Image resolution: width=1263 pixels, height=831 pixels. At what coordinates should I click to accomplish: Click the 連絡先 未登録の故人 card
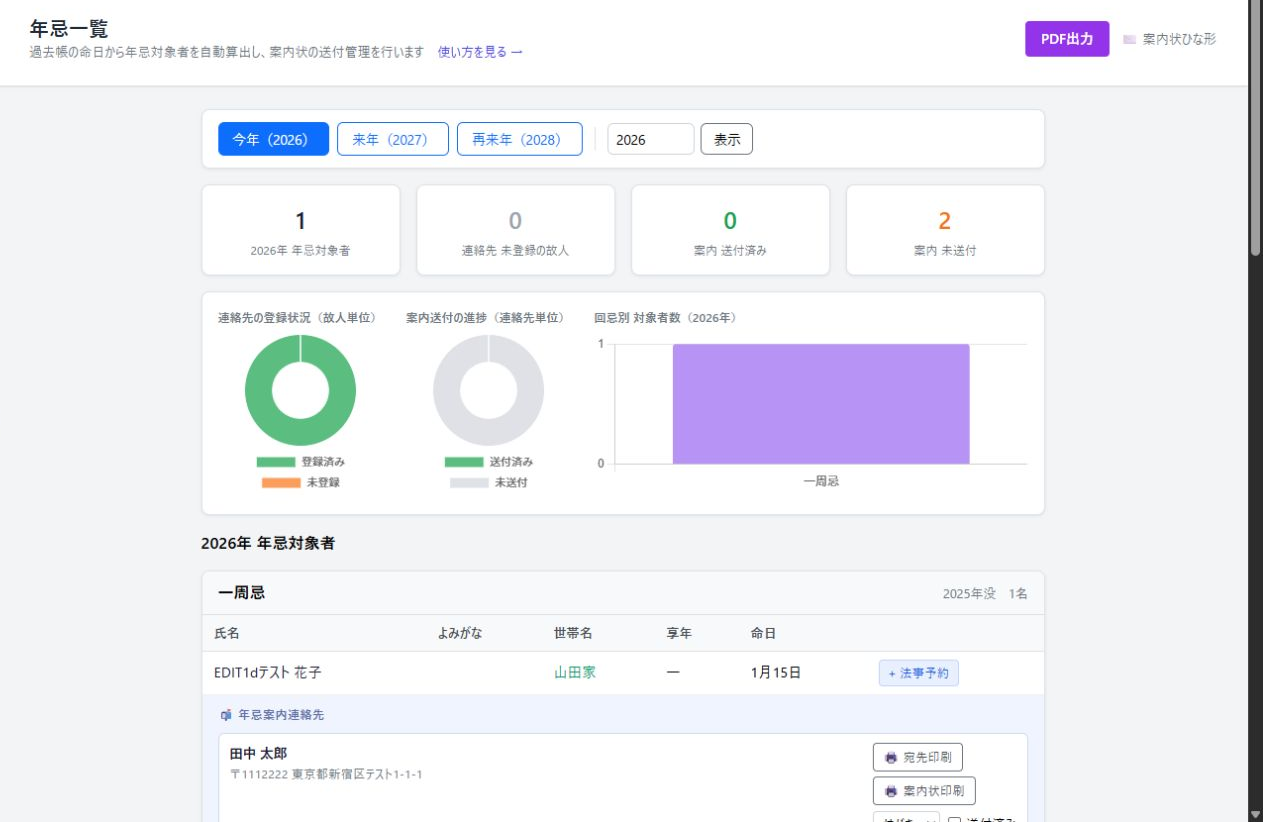point(516,230)
